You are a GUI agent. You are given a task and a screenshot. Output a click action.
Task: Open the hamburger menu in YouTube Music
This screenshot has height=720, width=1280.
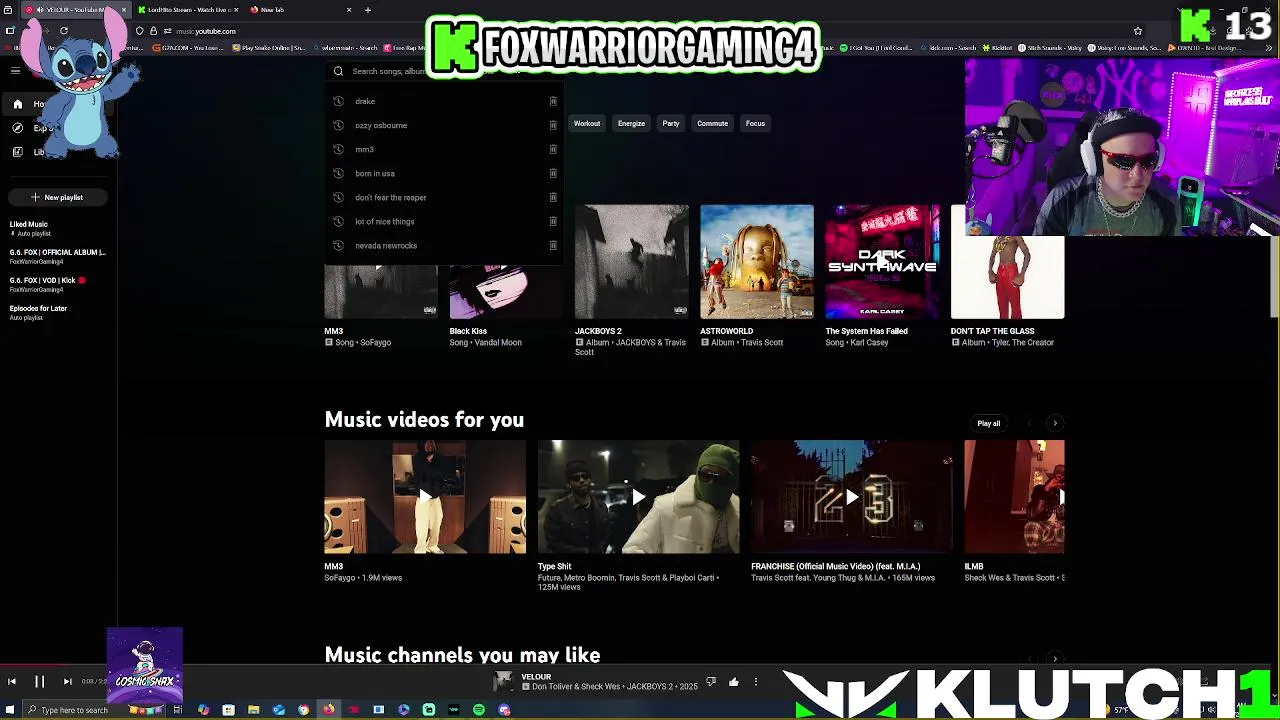pos(15,70)
